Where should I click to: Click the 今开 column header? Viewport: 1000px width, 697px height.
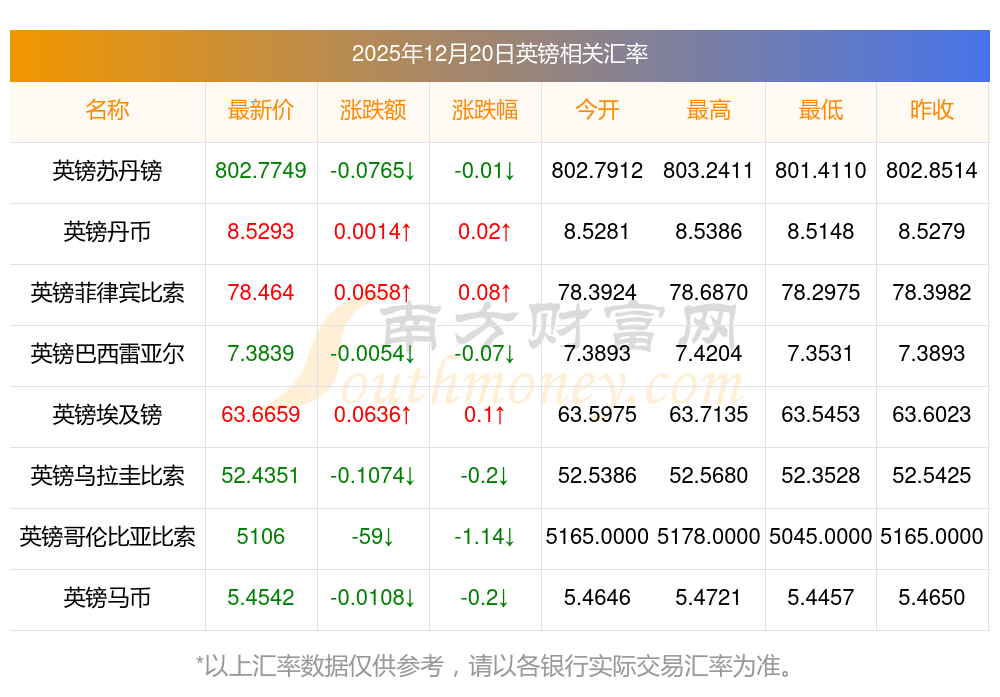(x=597, y=110)
